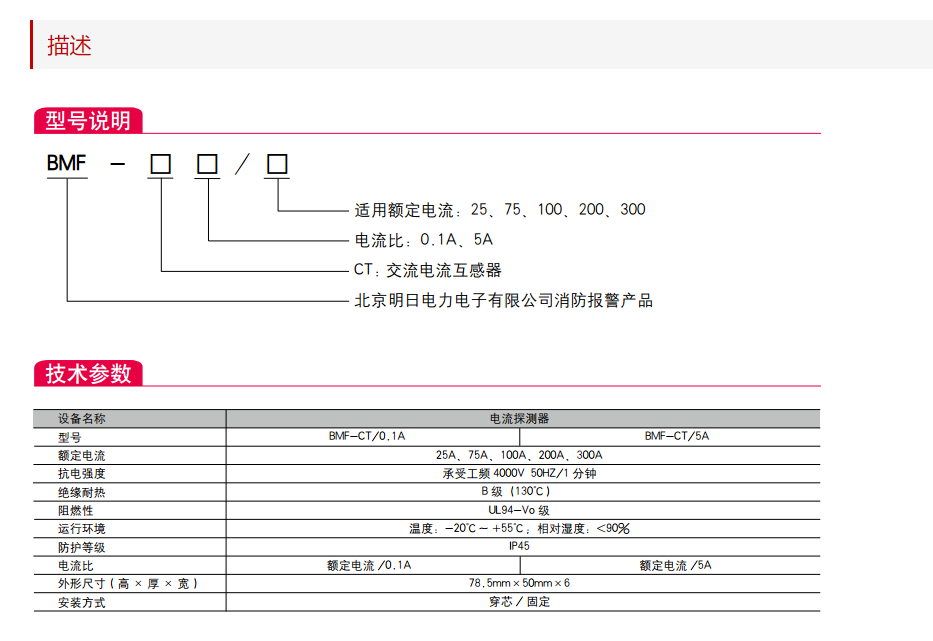The height and width of the screenshot is (641, 933).
Task: Click the second box in the BMF model diagram
Action: click(x=206, y=163)
